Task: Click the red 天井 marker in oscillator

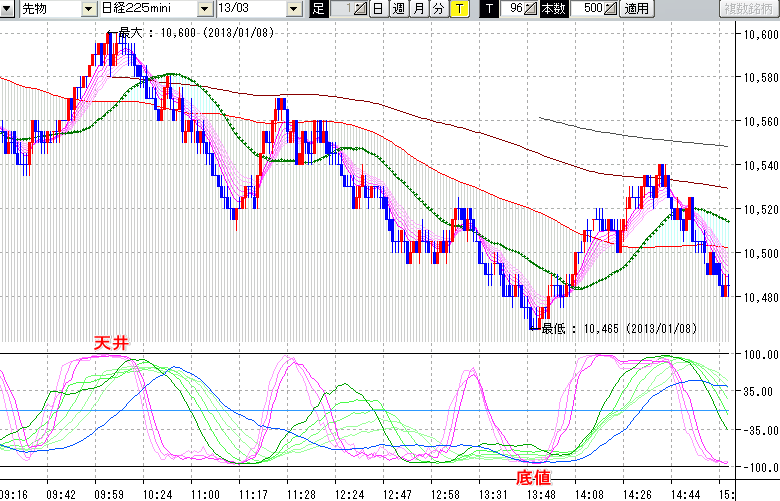Action: tap(111, 343)
